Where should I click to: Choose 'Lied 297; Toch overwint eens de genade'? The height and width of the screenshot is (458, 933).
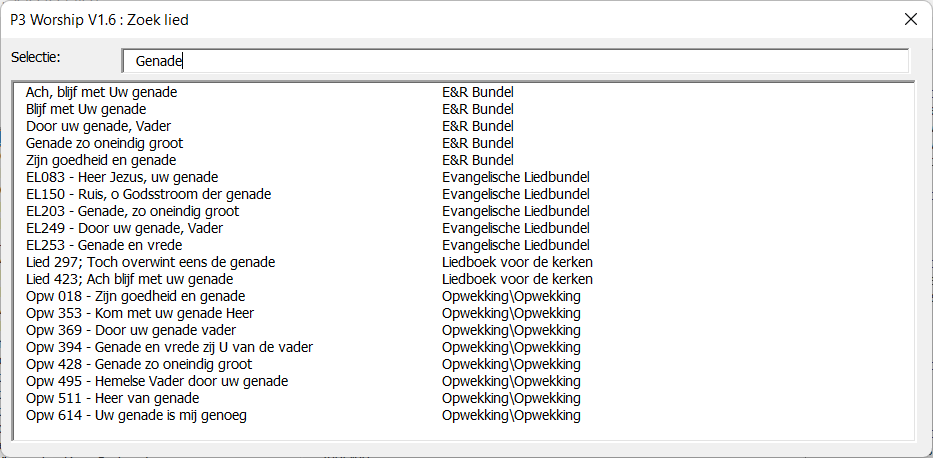[150, 262]
